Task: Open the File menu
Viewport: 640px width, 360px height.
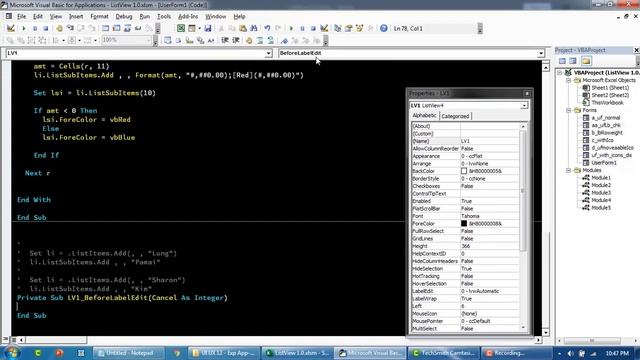Action: pyautogui.click(x=21, y=16)
